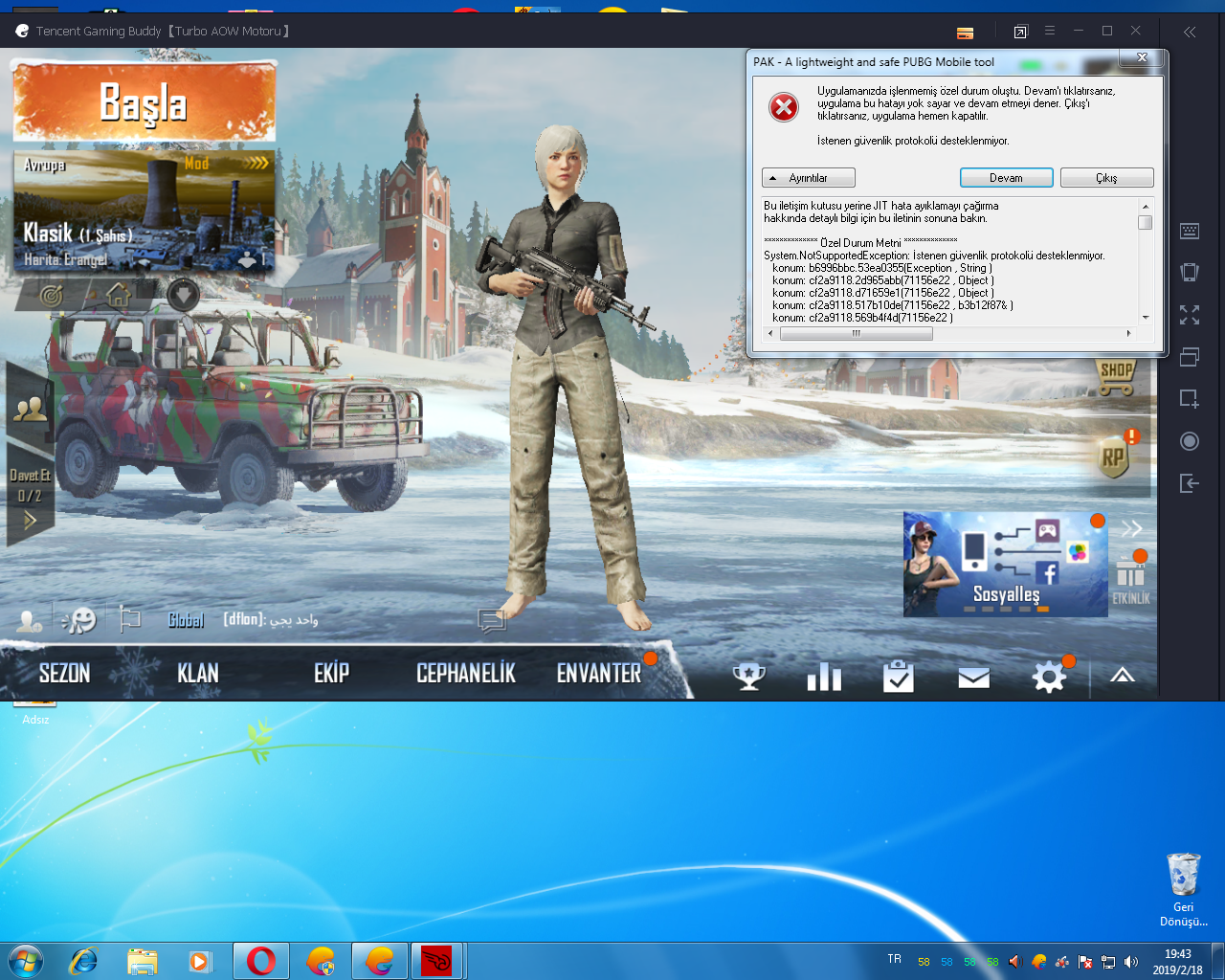Close the PAK error dialog with X
Viewport: 1225px width, 980px height.
pyautogui.click(x=1142, y=57)
